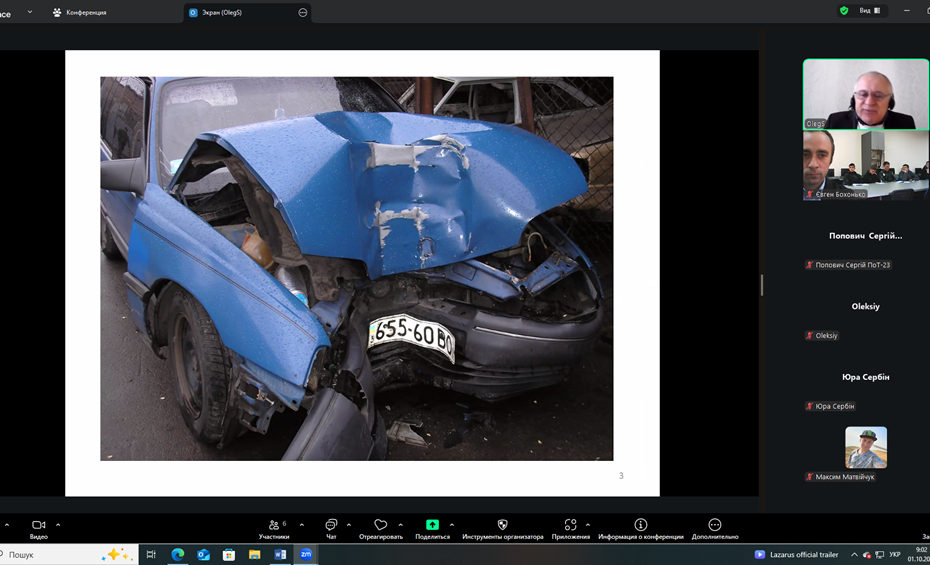Switch to the Конференция tab
The image size is (930, 565).
pos(80,12)
